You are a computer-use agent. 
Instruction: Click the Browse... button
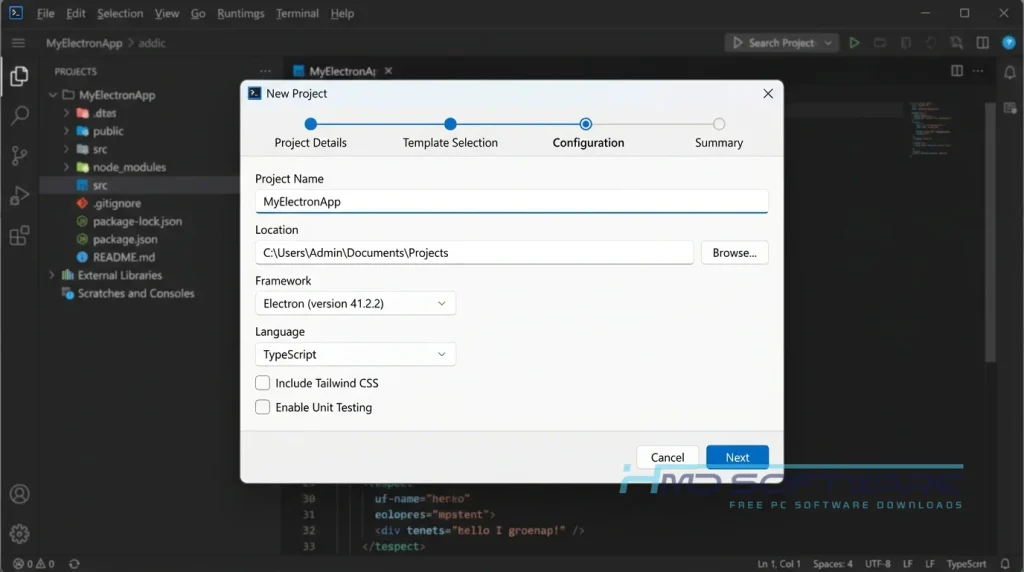(734, 252)
